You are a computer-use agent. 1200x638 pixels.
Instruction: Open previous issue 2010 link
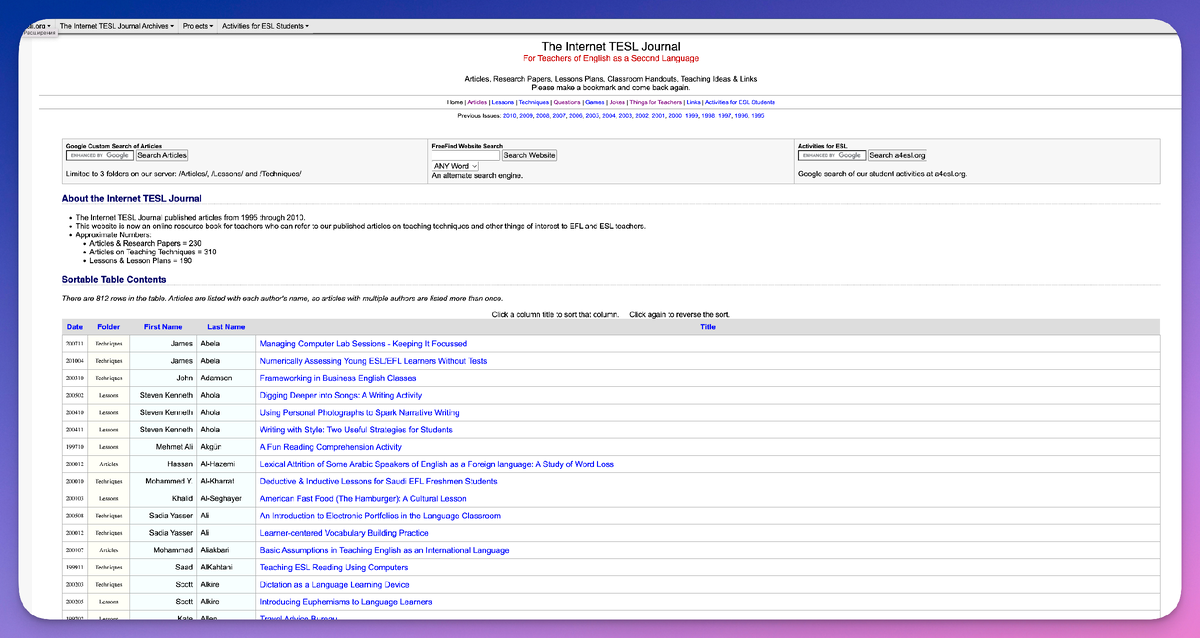(x=510, y=116)
